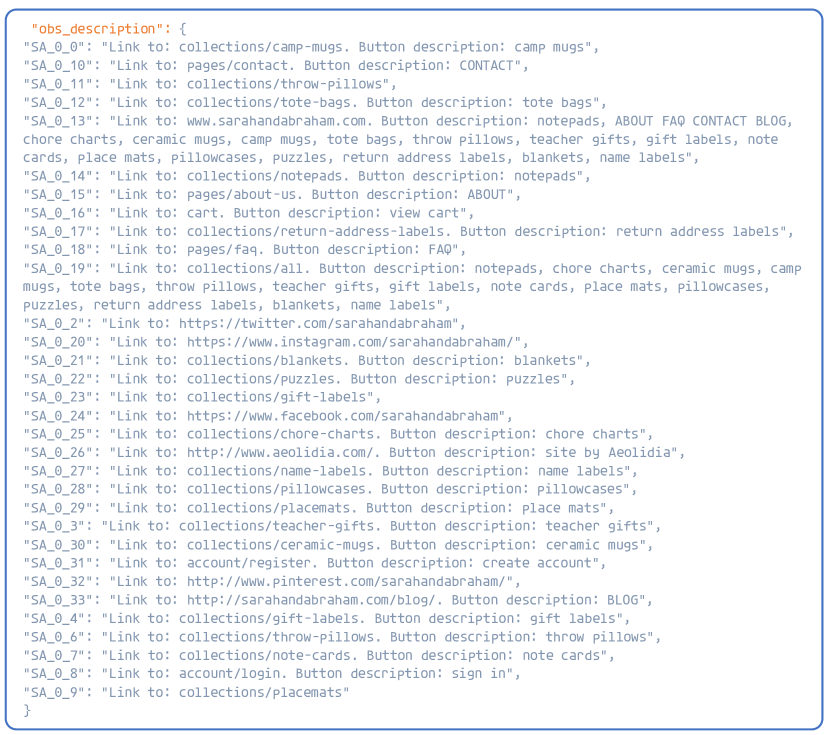Image resolution: width=830 pixels, height=735 pixels.
Task: Select the "SA_0_20" instagram.com link line
Action: (x=276, y=342)
